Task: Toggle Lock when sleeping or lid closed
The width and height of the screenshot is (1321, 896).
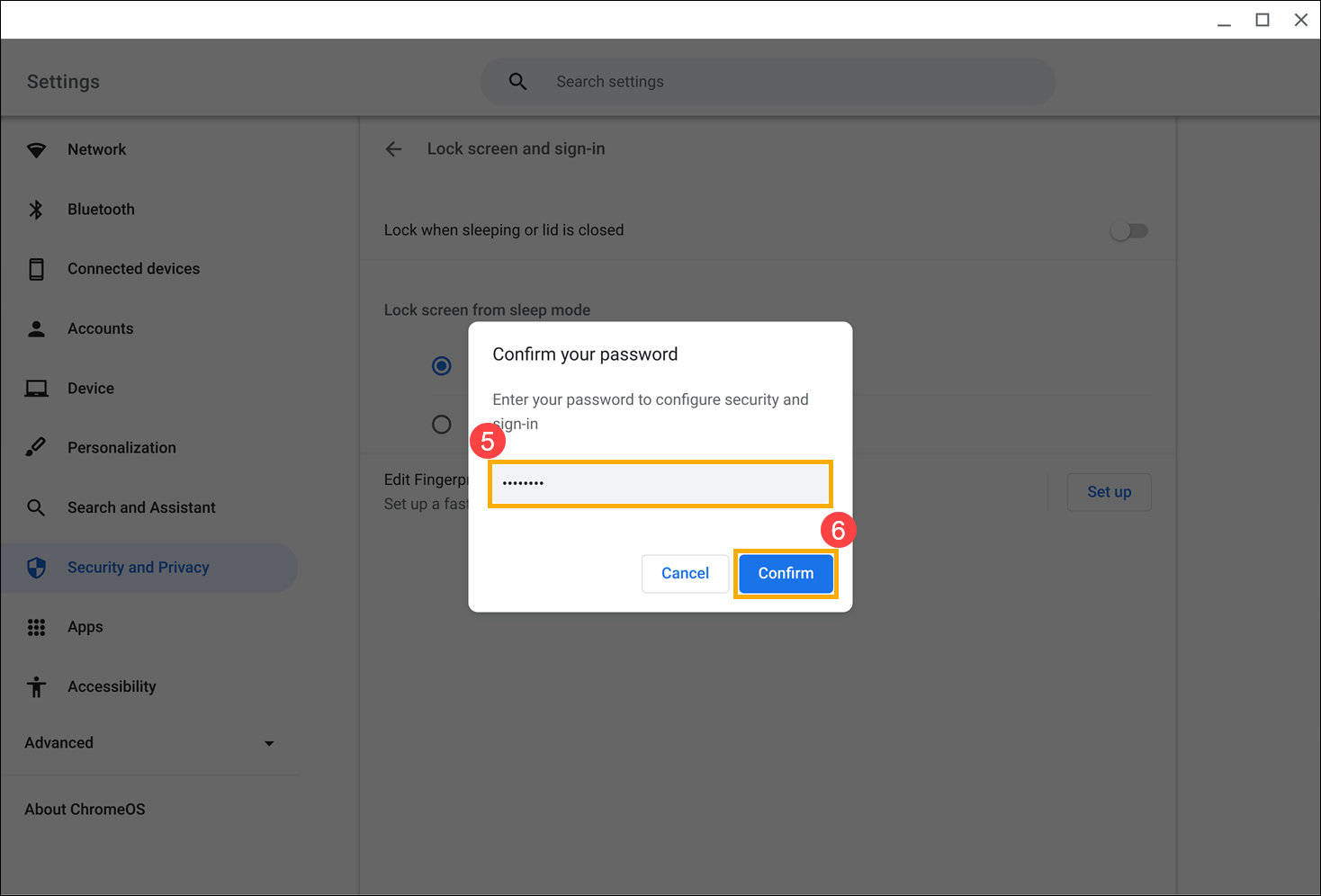Action: click(1129, 231)
